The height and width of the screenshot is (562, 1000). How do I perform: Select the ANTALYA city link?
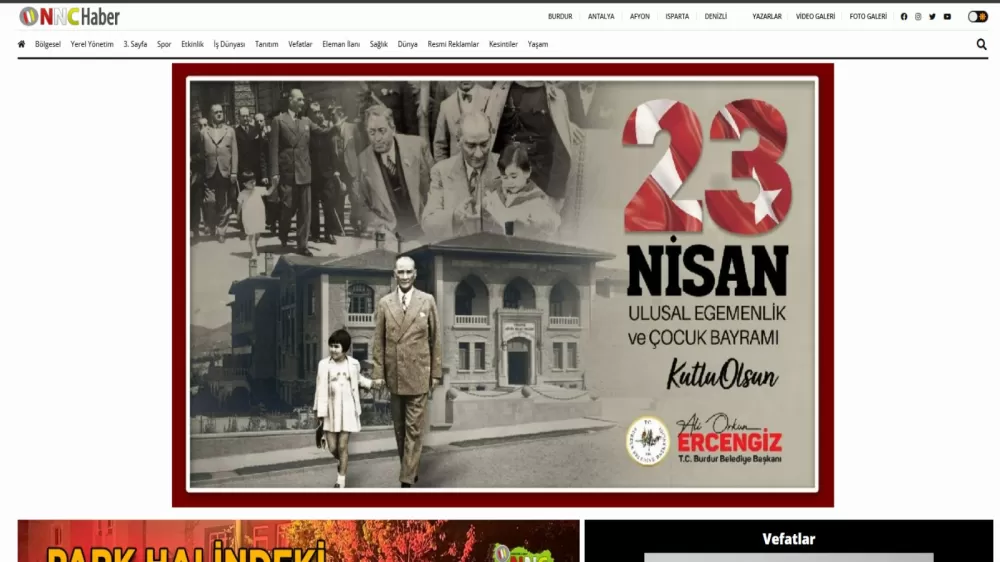coord(601,17)
